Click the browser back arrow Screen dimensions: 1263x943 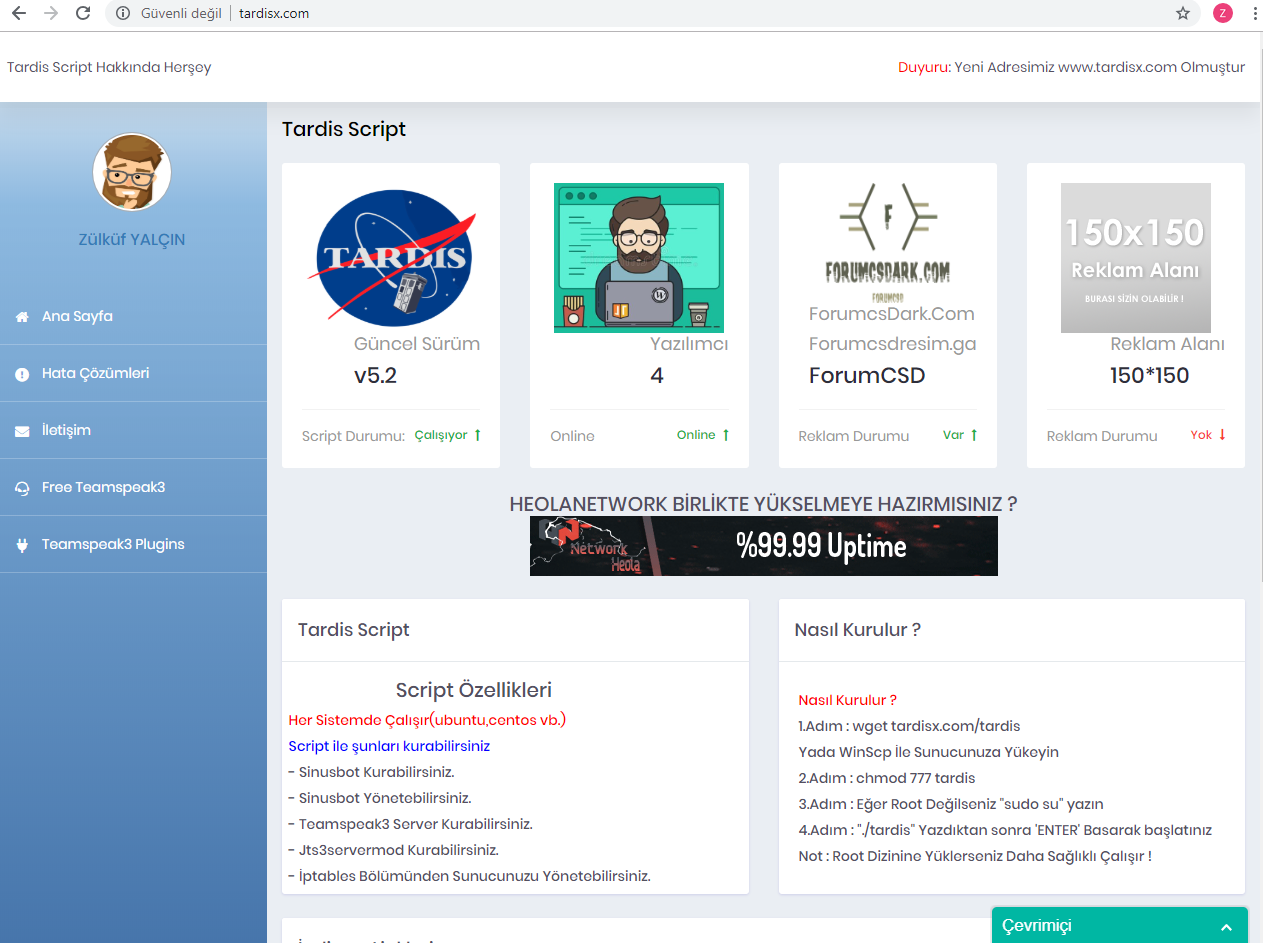click(x=18, y=13)
